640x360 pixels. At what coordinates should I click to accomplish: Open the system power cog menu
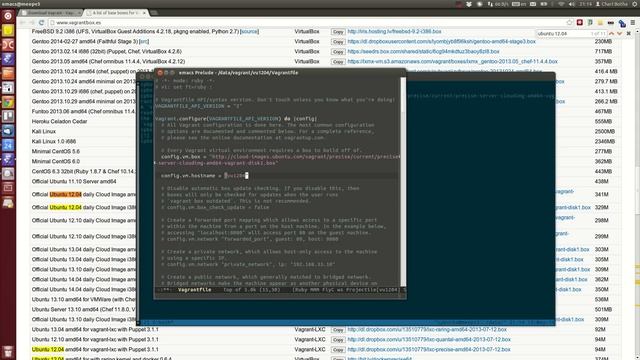(x=635, y=4)
